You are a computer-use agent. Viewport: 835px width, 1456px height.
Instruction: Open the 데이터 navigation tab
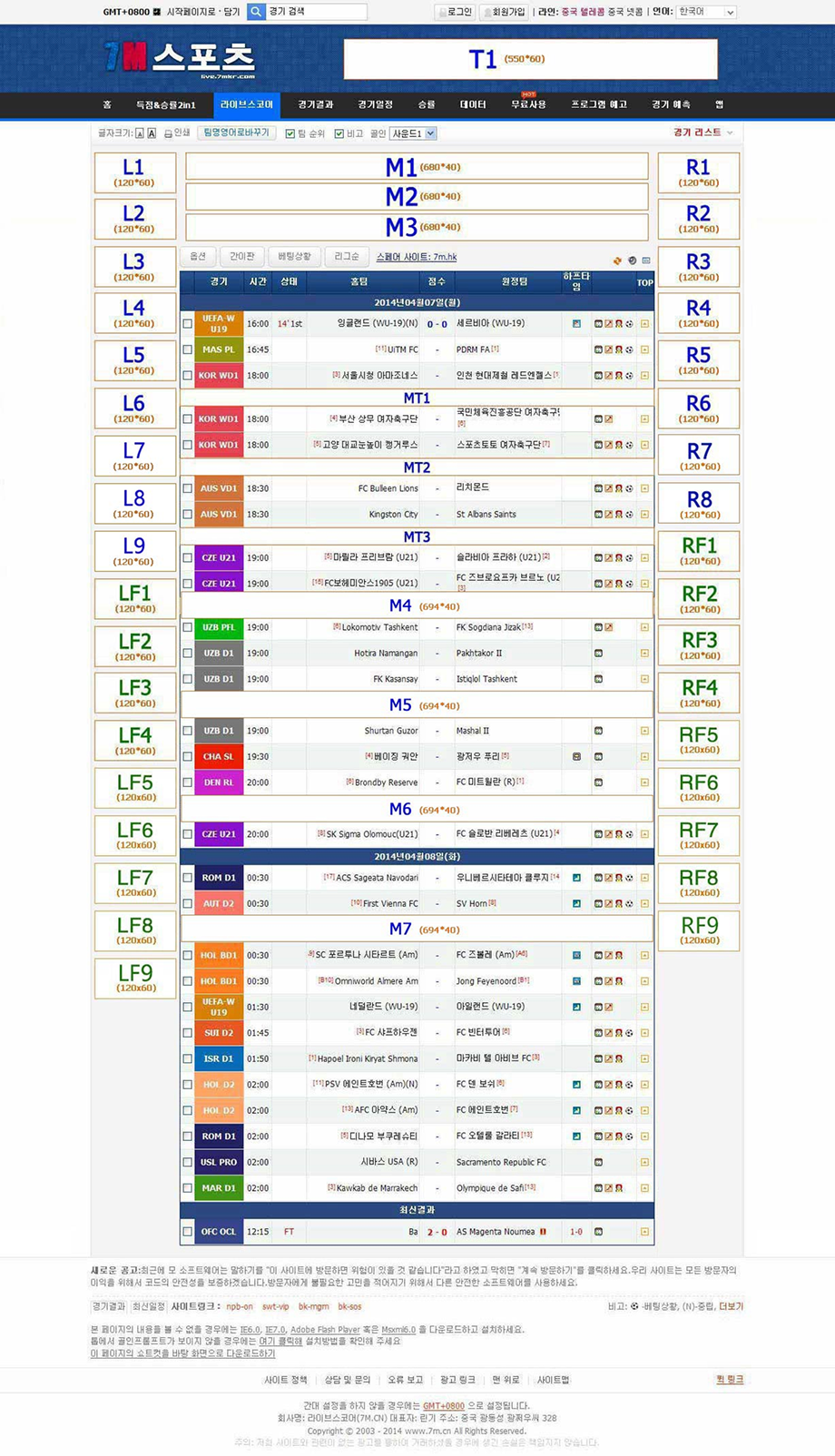[x=473, y=105]
